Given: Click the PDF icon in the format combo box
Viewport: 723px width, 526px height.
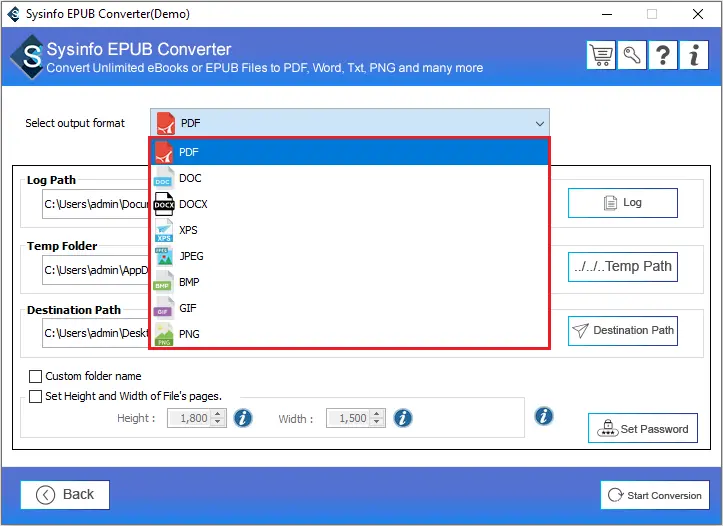Looking at the screenshot, I should click(166, 123).
